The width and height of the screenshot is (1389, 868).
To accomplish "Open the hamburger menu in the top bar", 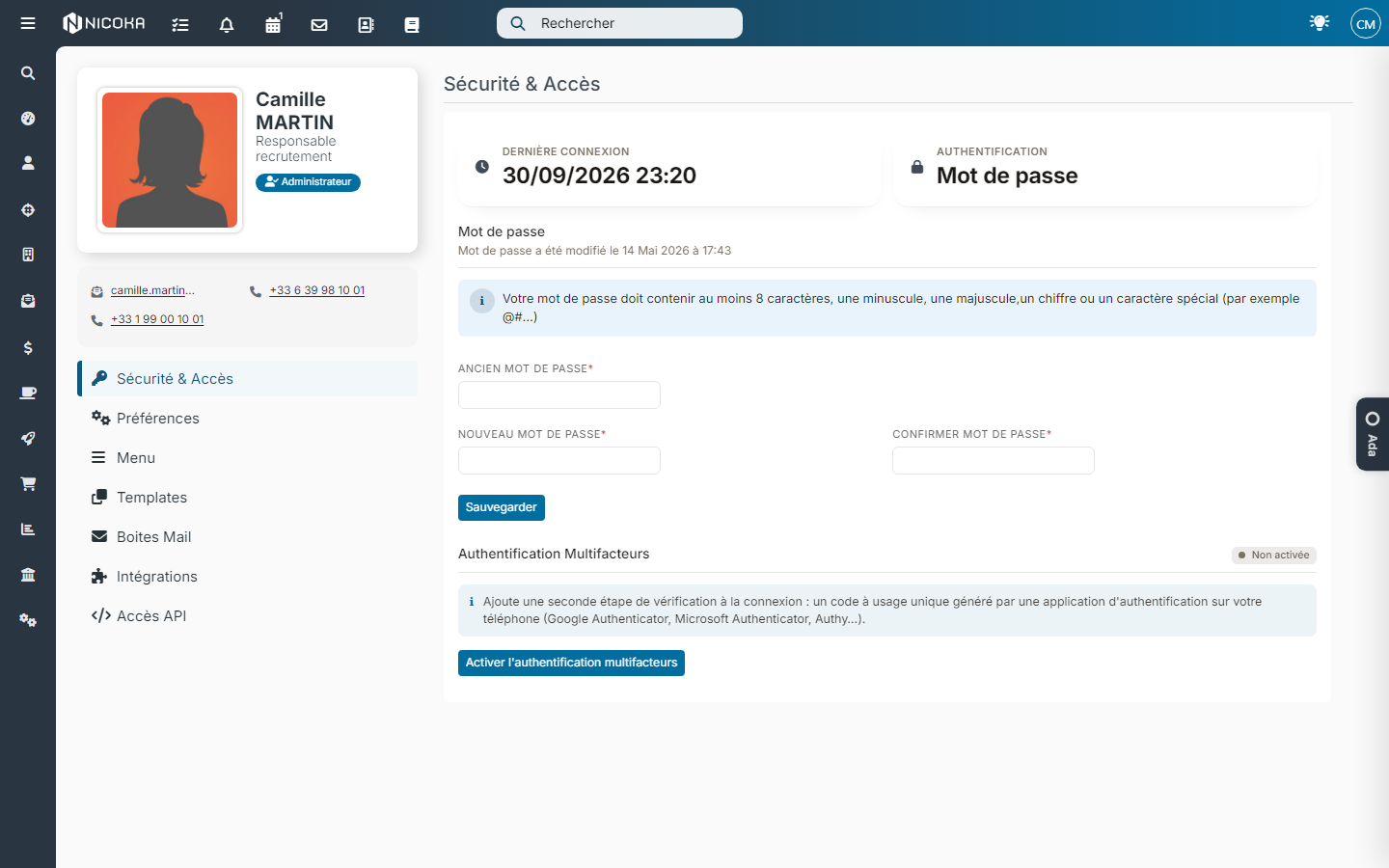I will pyautogui.click(x=28, y=23).
